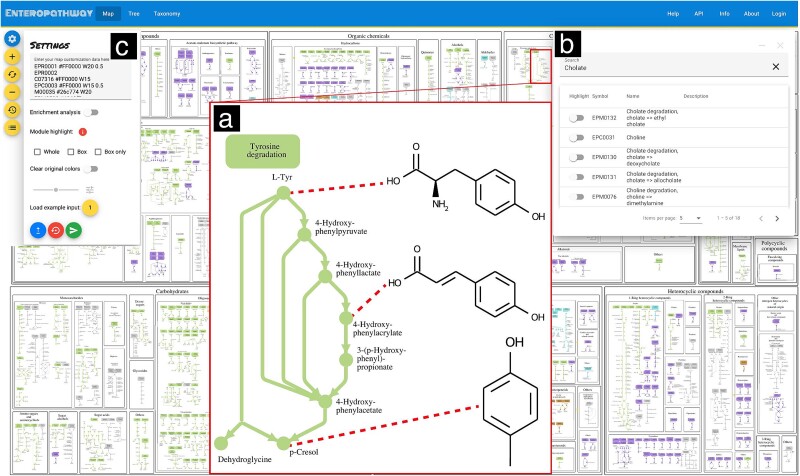Clear the Cholate search field
The image size is (800, 476).
click(x=776, y=67)
